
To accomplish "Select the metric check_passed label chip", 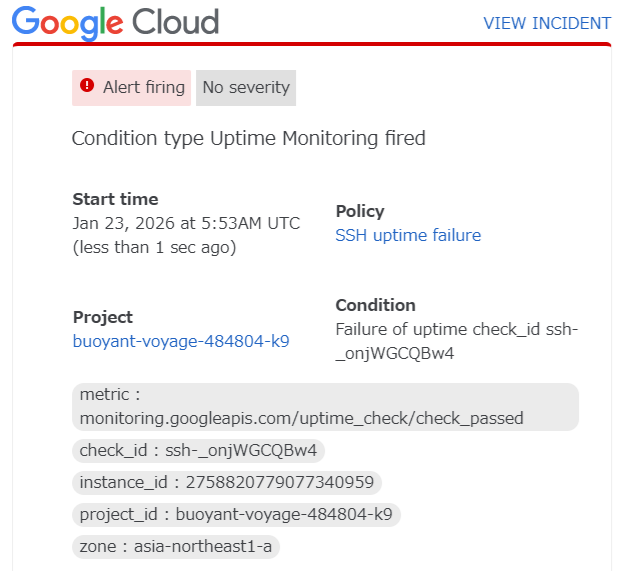I will (x=325, y=407).
